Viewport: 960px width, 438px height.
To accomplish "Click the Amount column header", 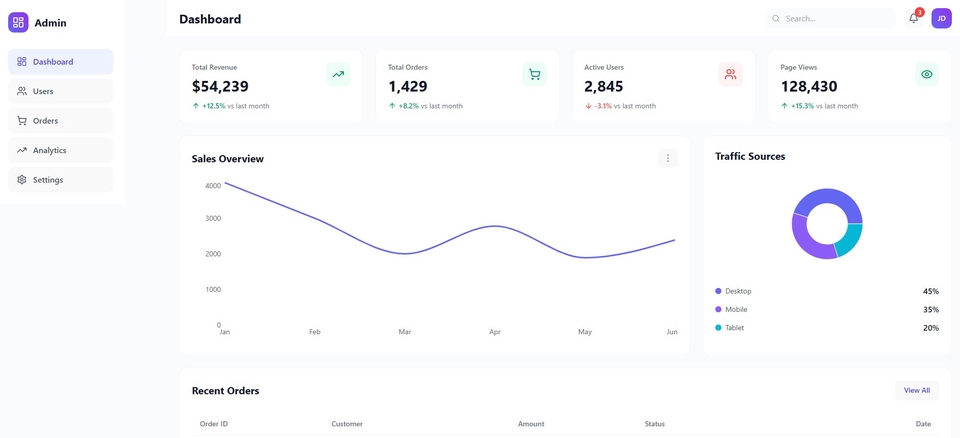I will pos(531,424).
